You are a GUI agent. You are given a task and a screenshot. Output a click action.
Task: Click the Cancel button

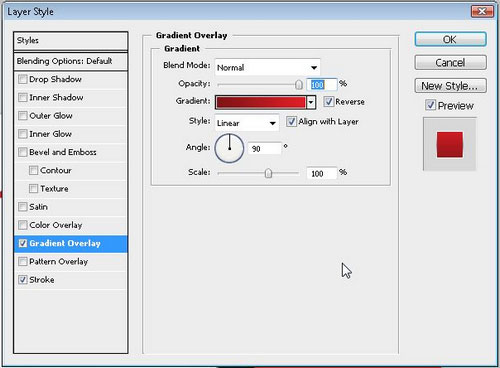click(x=450, y=63)
